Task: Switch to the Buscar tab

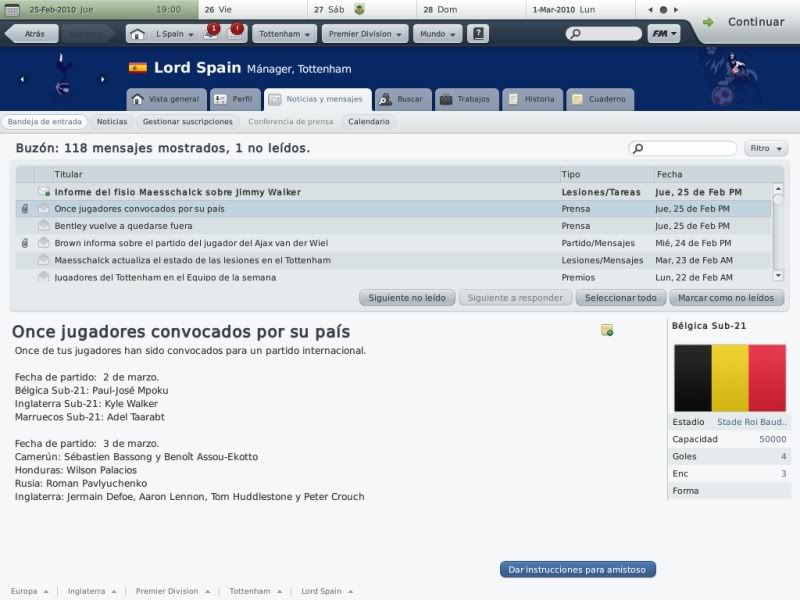Action: (x=403, y=99)
